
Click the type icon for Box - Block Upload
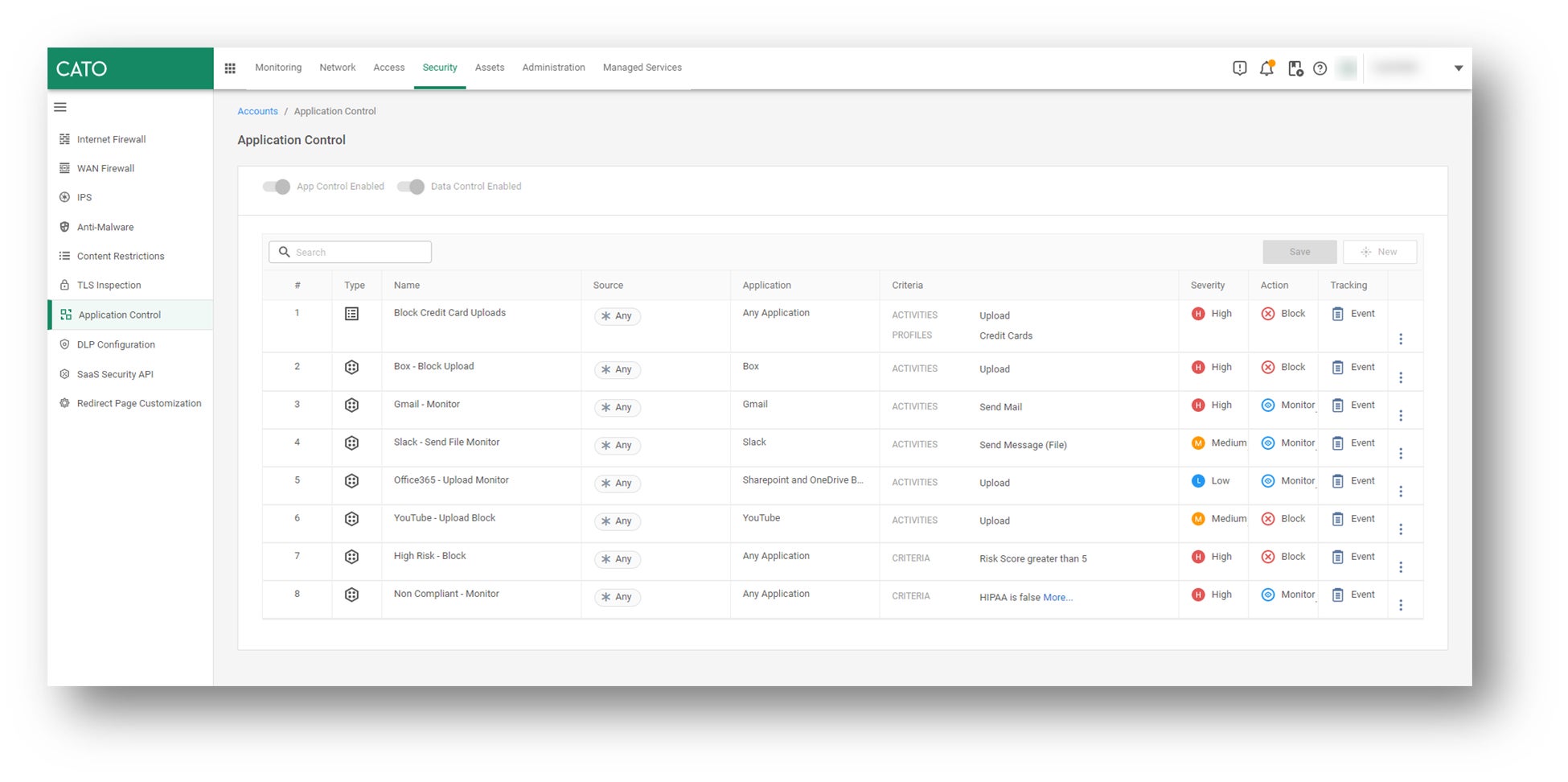352,368
